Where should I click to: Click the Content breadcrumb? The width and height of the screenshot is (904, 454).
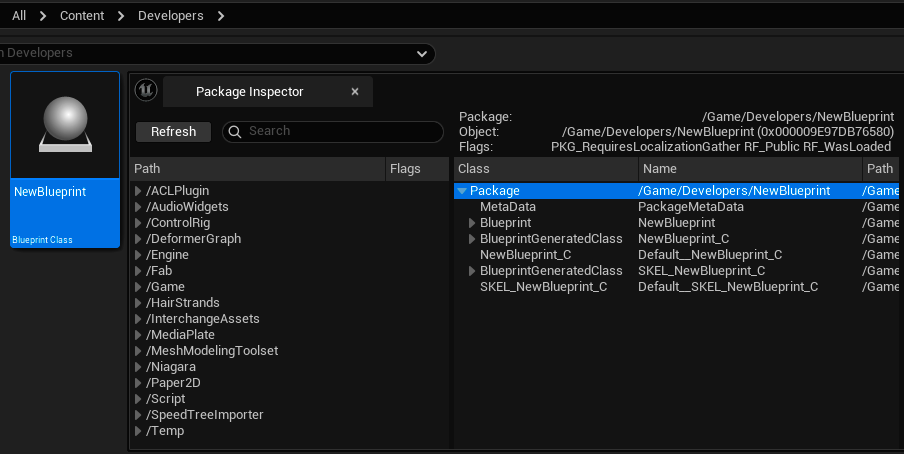point(82,16)
